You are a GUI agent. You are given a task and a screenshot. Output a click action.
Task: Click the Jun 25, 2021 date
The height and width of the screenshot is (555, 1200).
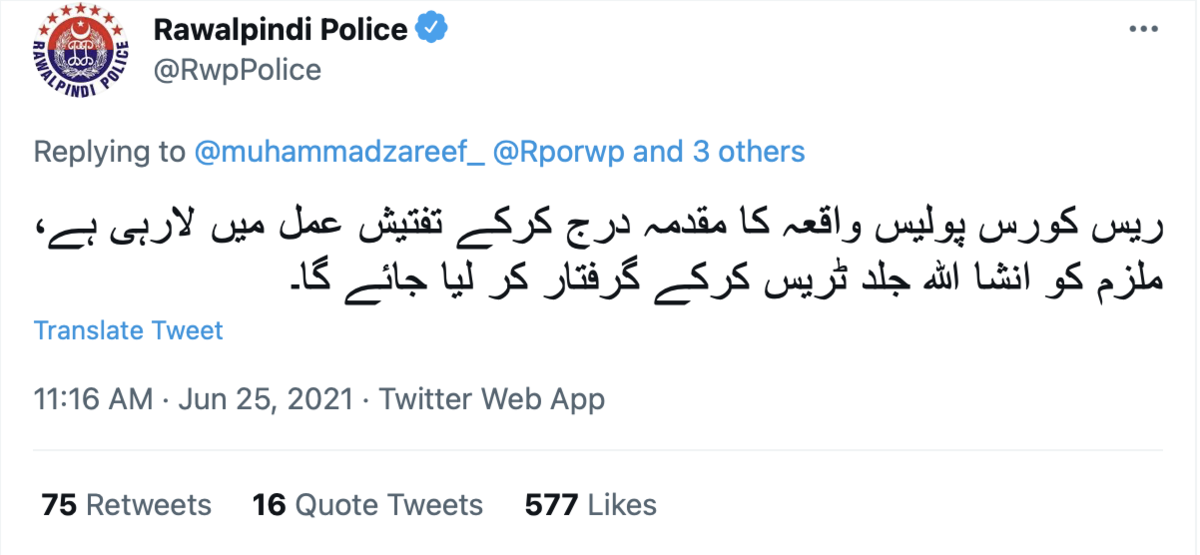[265, 400]
